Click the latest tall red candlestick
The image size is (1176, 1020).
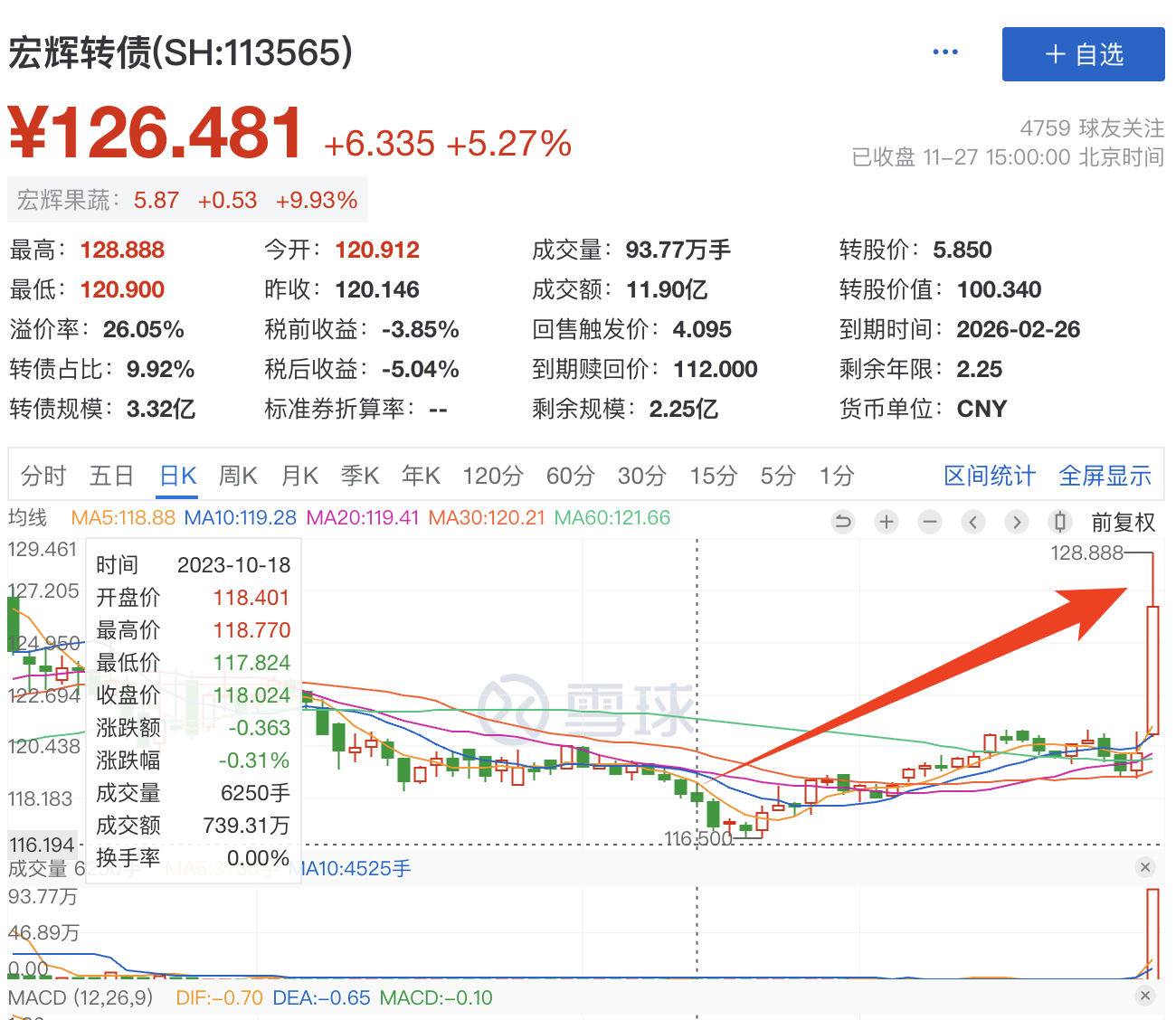[1152, 669]
